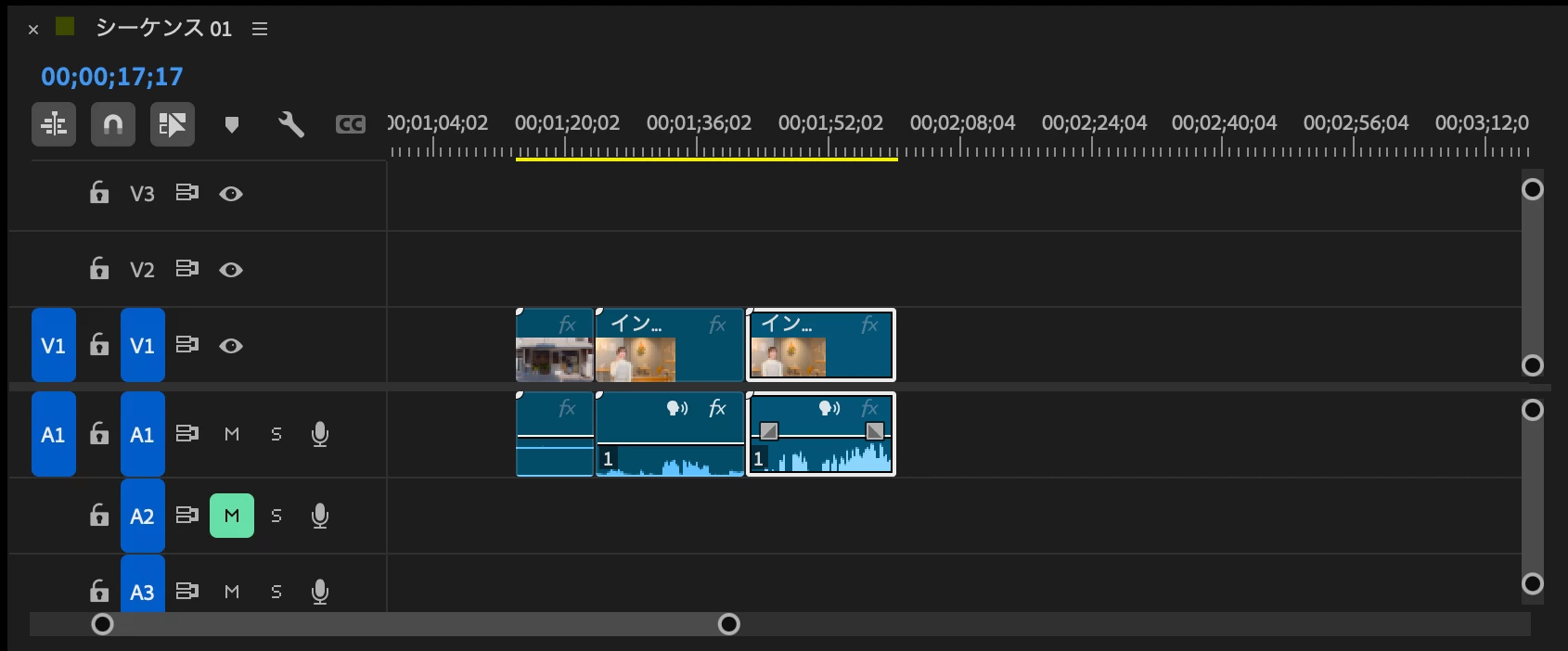
Task: Toggle track lock on A1
Action: pyautogui.click(x=99, y=434)
